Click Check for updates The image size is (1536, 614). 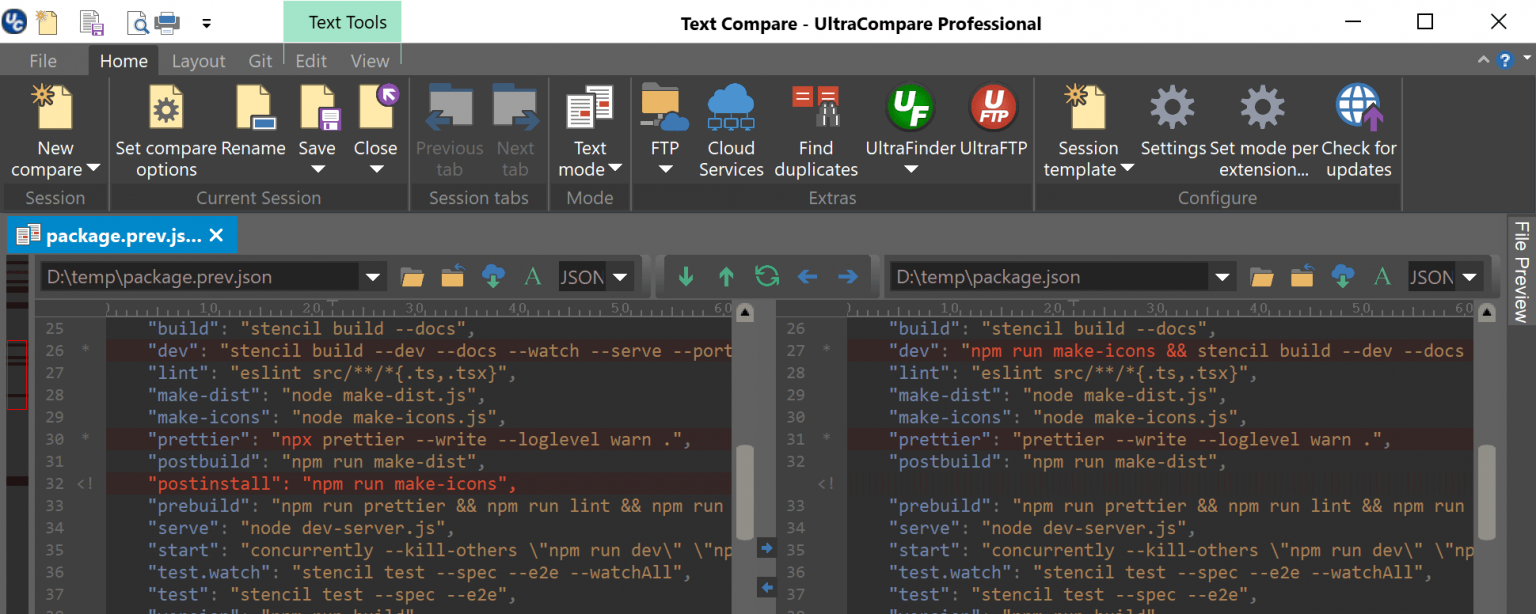point(1358,130)
